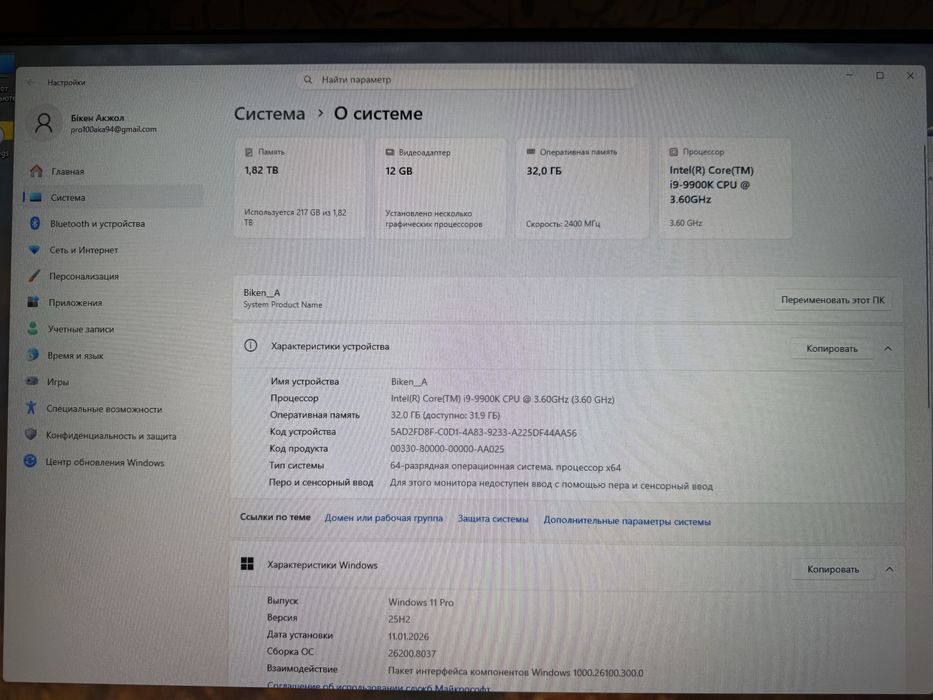This screenshot has height=700, width=933.
Task: Click the Время и язык globe icon
Action: click(x=33, y=355)
